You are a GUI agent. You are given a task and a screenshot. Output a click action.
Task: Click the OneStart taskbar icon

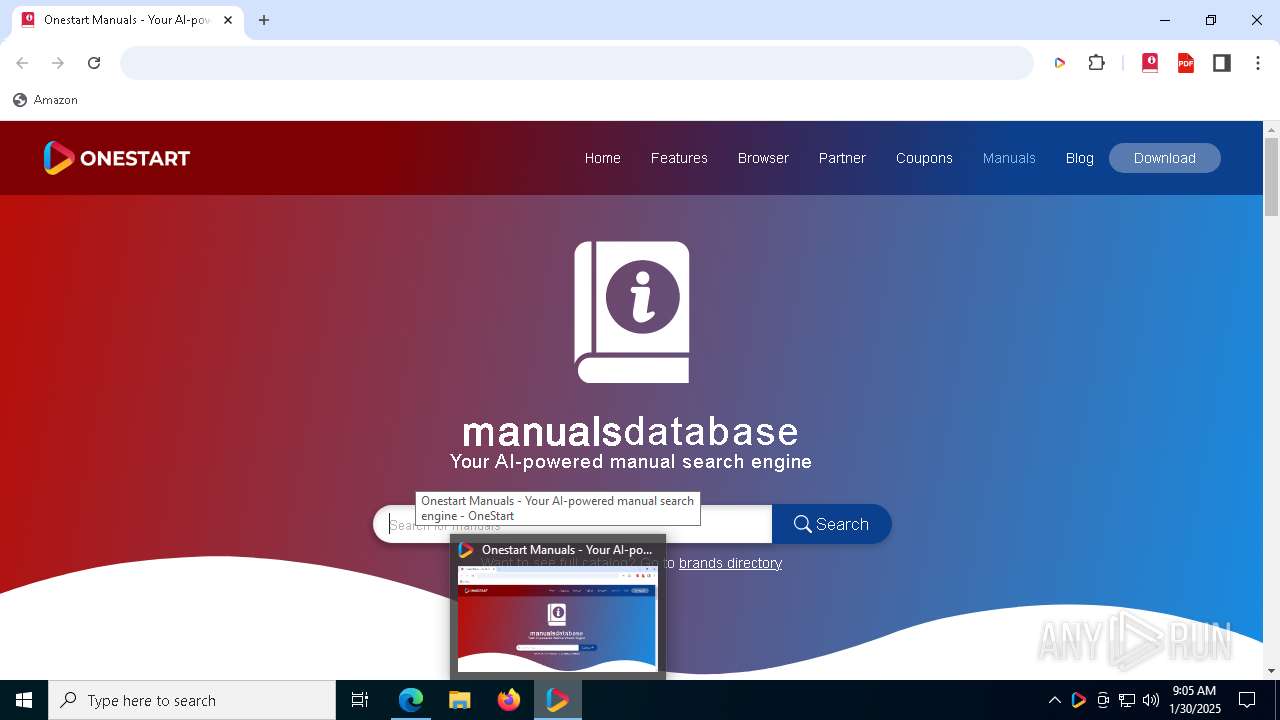tap(558, 700)
